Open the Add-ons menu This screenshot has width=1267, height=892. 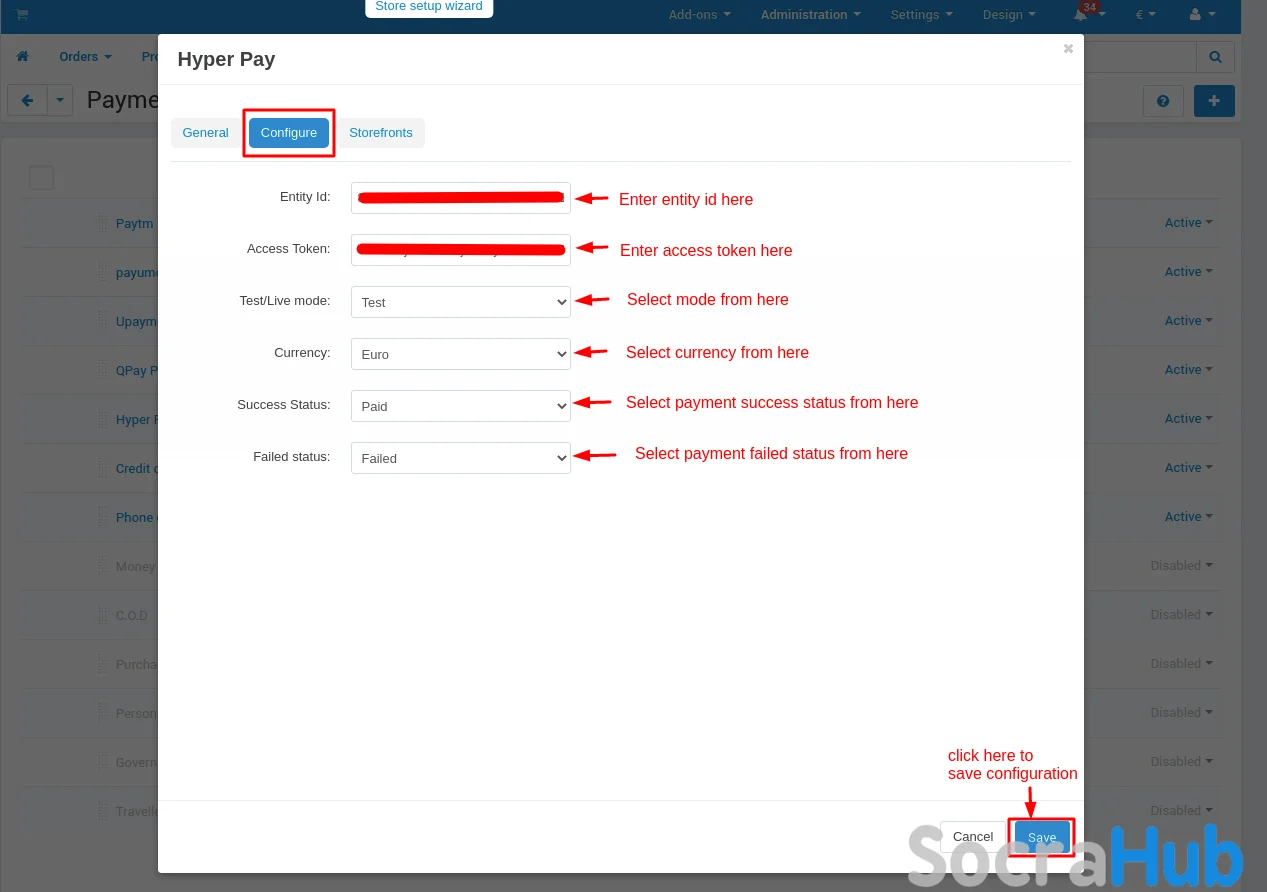pos(699,15)
